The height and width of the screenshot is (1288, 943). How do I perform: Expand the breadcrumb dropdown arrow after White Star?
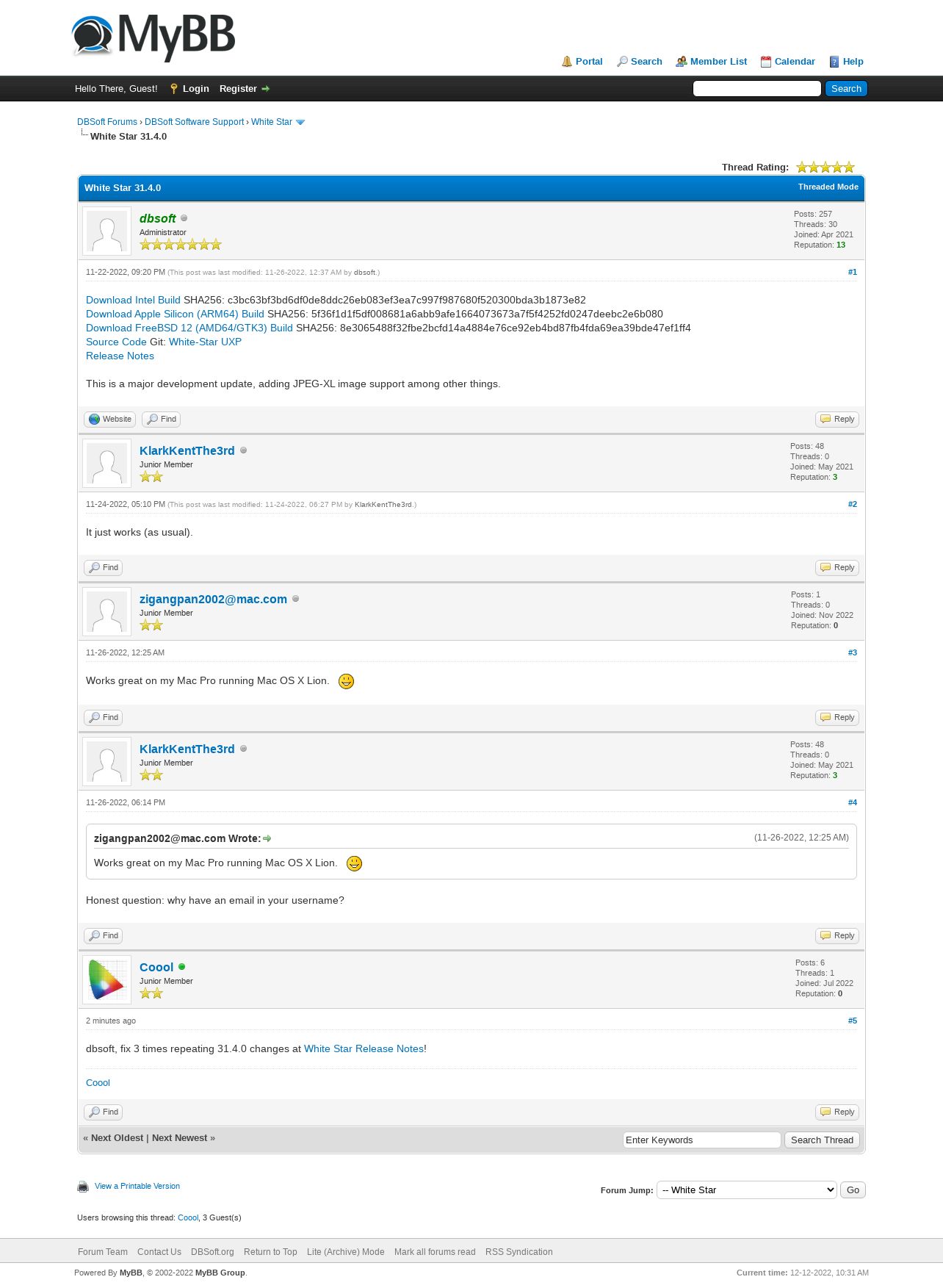[300, 123]
